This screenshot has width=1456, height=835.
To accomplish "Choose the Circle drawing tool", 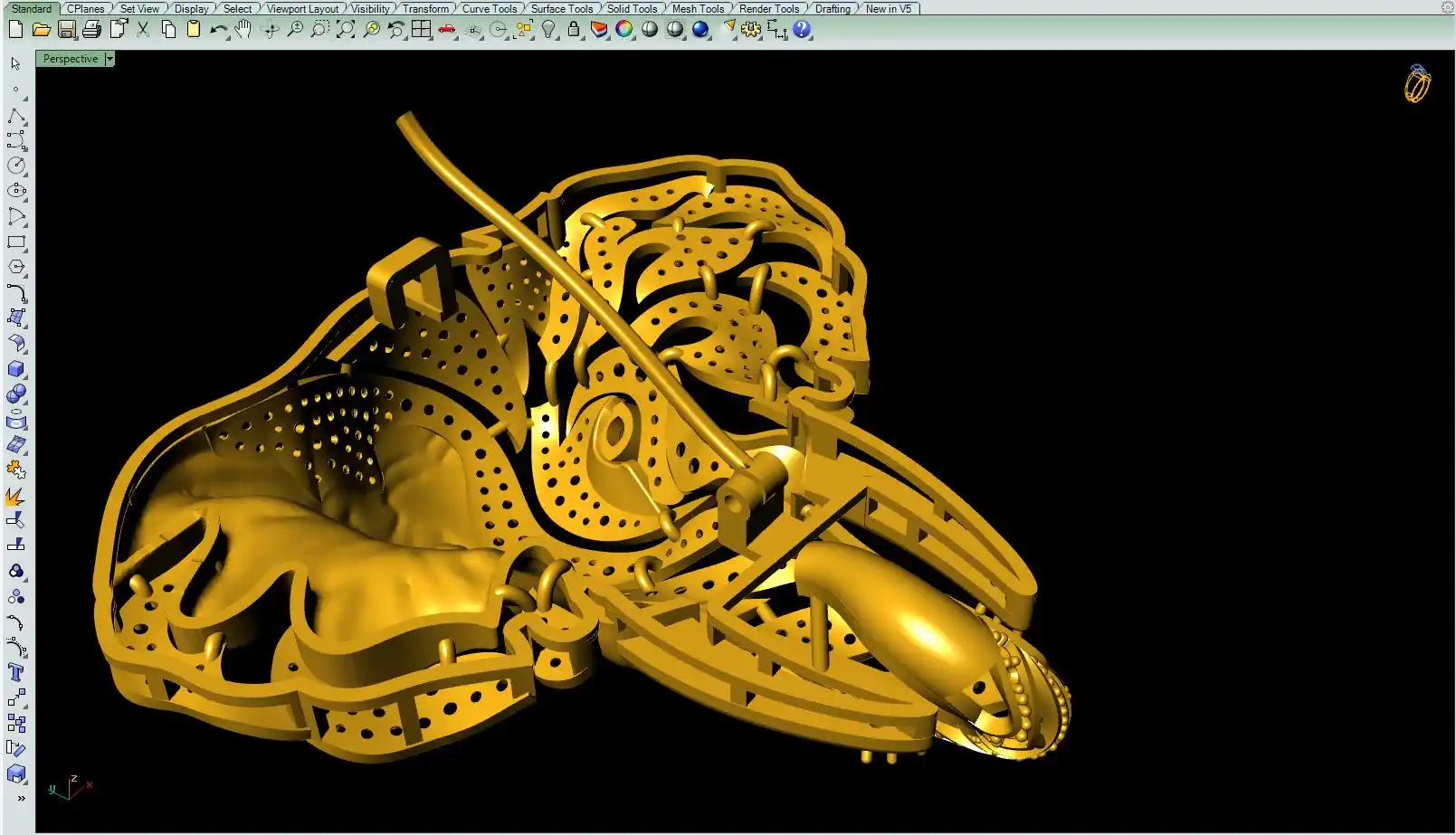I will point(16,166).
